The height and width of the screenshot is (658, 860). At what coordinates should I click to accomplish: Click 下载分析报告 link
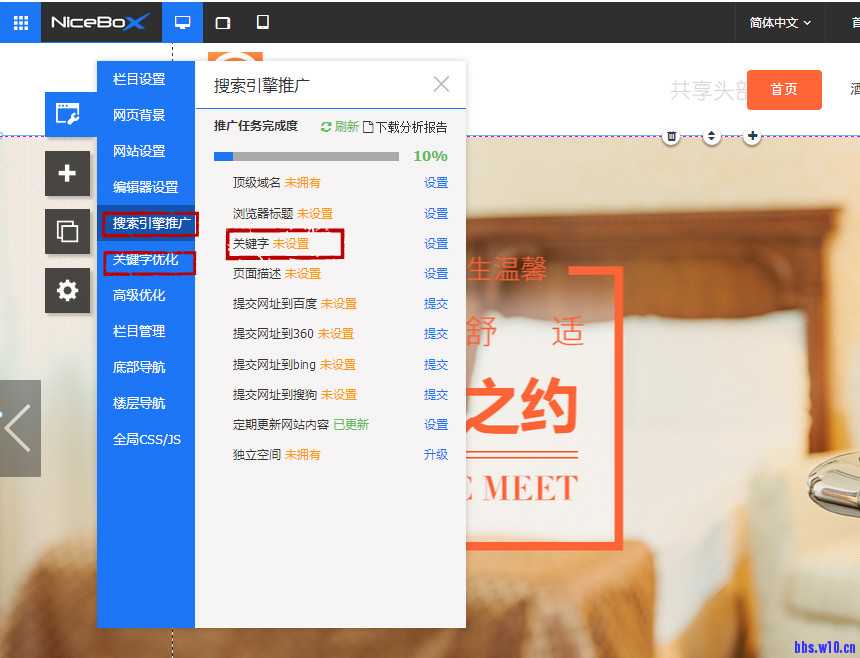click(x=405, y=127)
